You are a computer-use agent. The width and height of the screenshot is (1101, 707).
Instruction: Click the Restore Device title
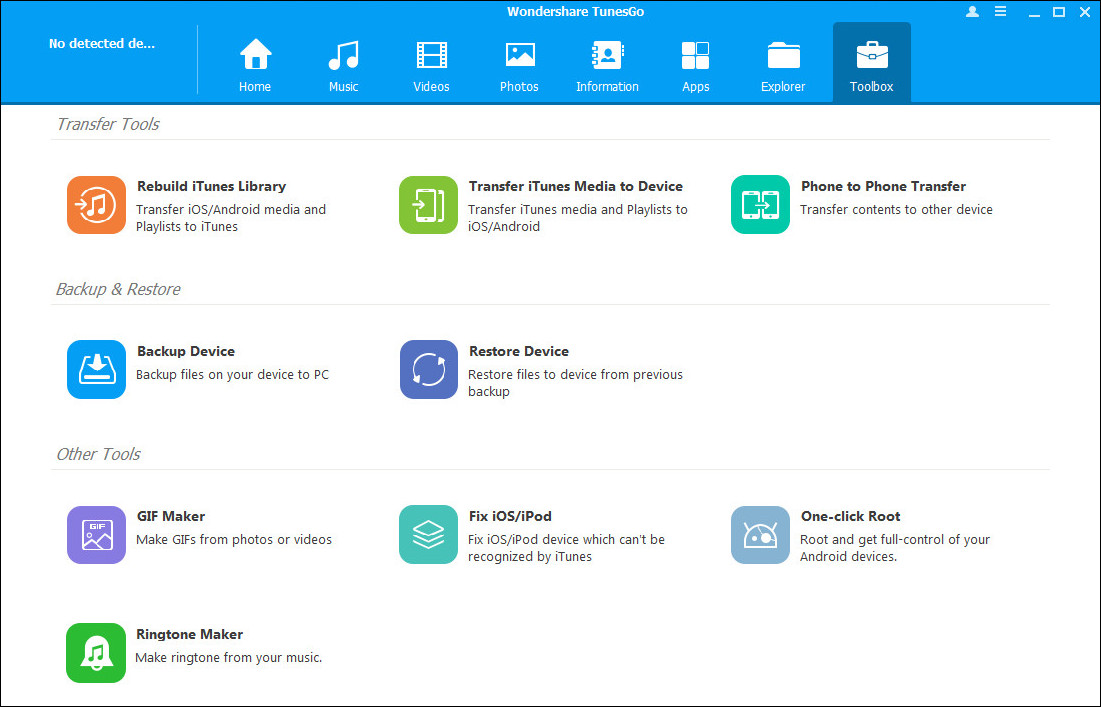[x=519, y=351]
